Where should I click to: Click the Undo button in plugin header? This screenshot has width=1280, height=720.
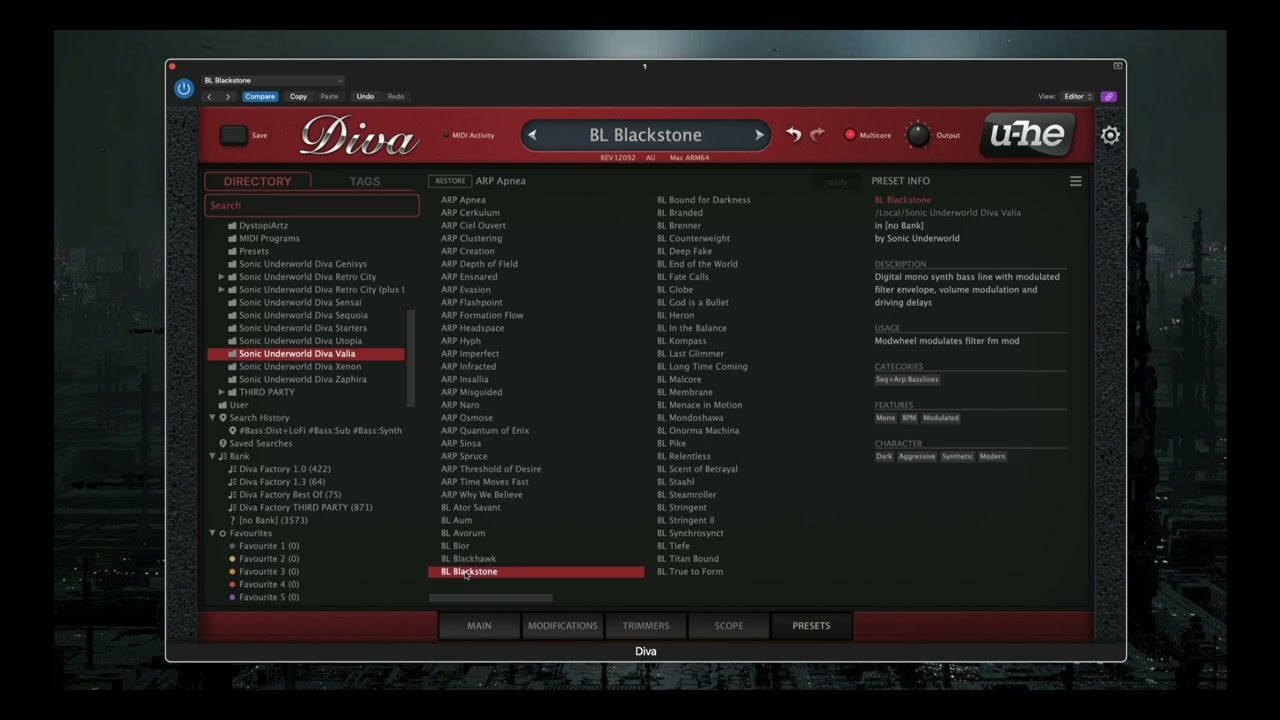pos(365,97)
